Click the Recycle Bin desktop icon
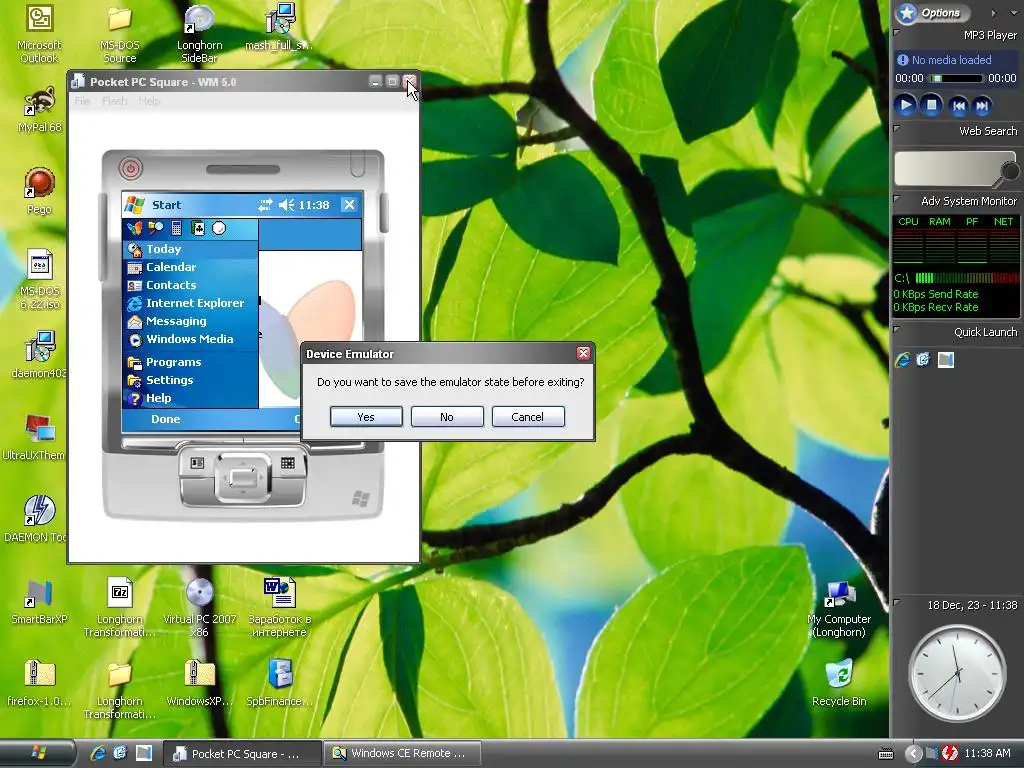 pyautogui.click(x=839, y=683)
